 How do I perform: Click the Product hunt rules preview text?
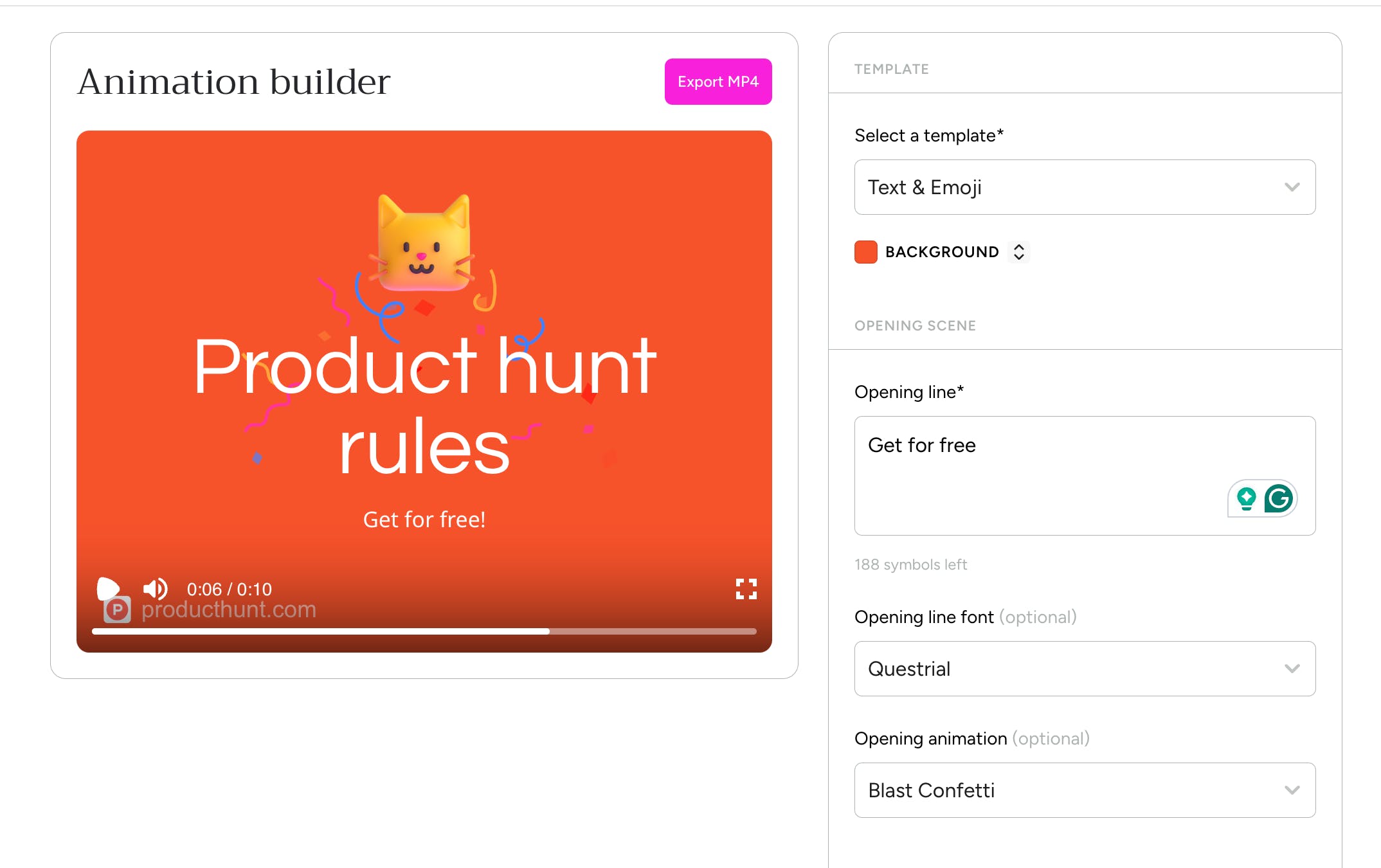tap(424, 406)
